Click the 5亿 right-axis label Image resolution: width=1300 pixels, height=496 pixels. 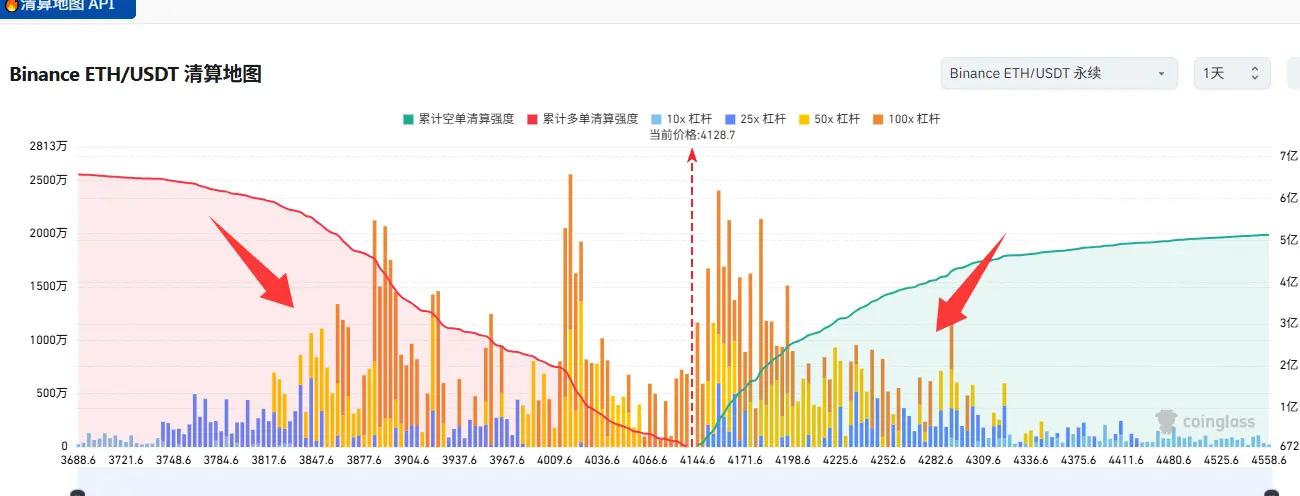point(1288,240)
